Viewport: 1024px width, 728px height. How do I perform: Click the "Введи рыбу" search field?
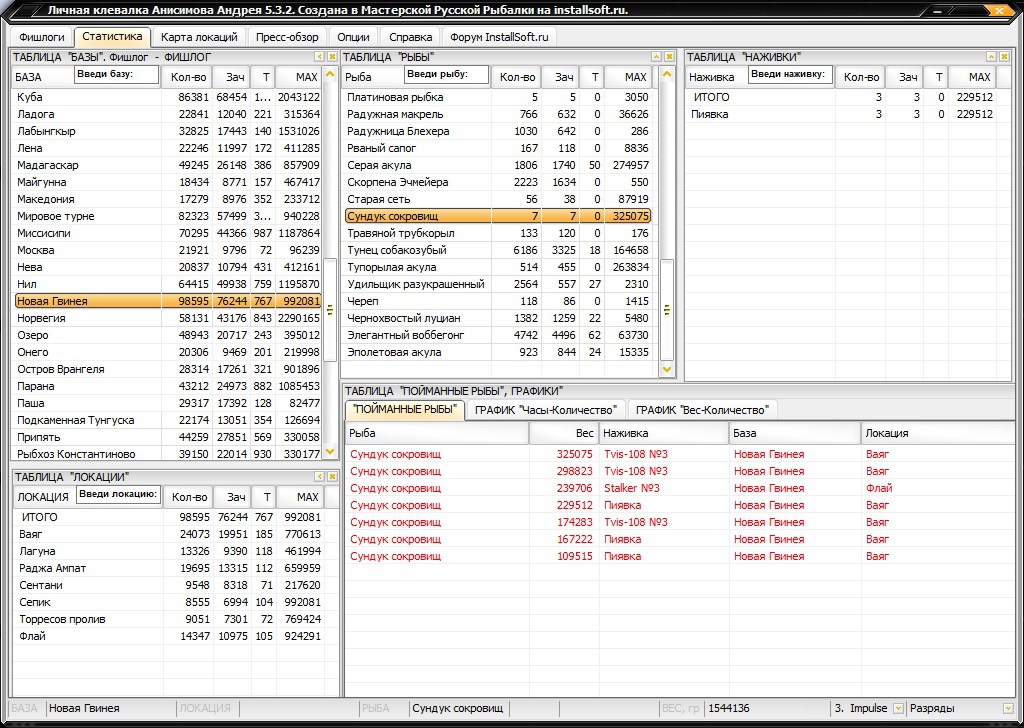click(x=446, y=75)
